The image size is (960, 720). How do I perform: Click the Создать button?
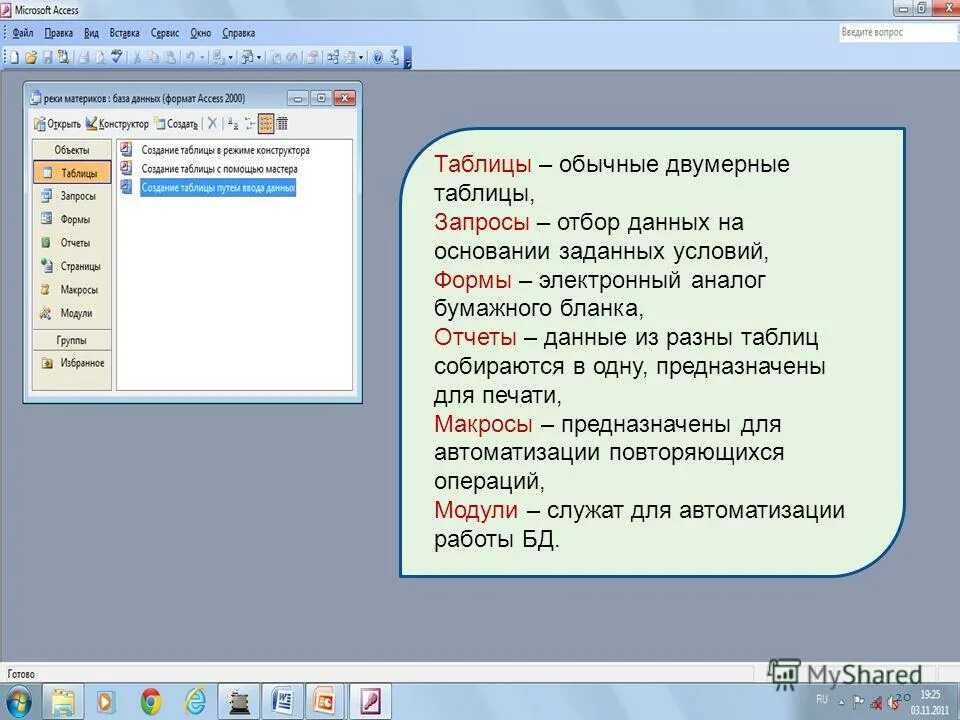click(x=177, y=124)
